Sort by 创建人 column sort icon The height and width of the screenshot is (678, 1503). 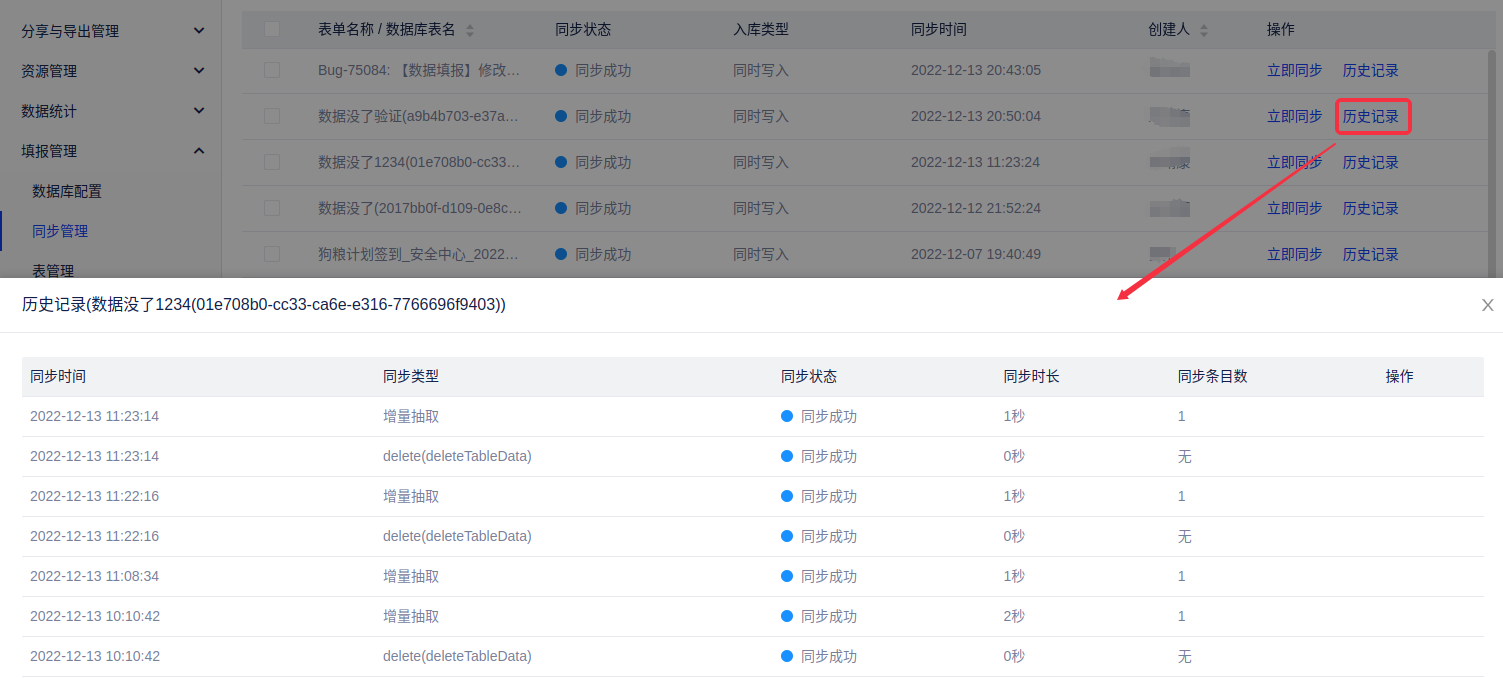coord(1203,30)
